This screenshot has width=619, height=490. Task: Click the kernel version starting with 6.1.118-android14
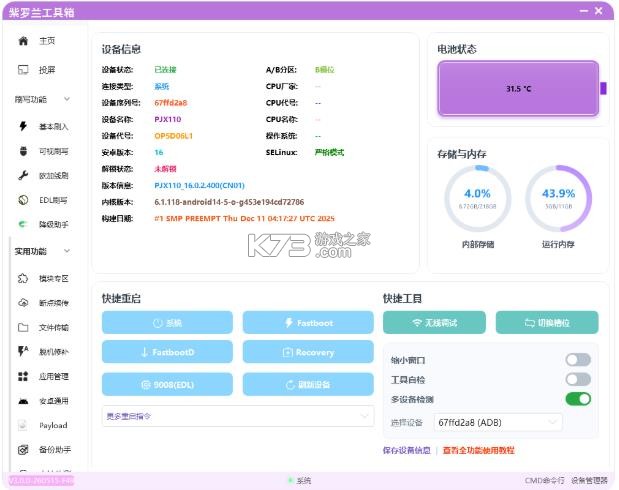pyautogui.click(x=229, y=202)
